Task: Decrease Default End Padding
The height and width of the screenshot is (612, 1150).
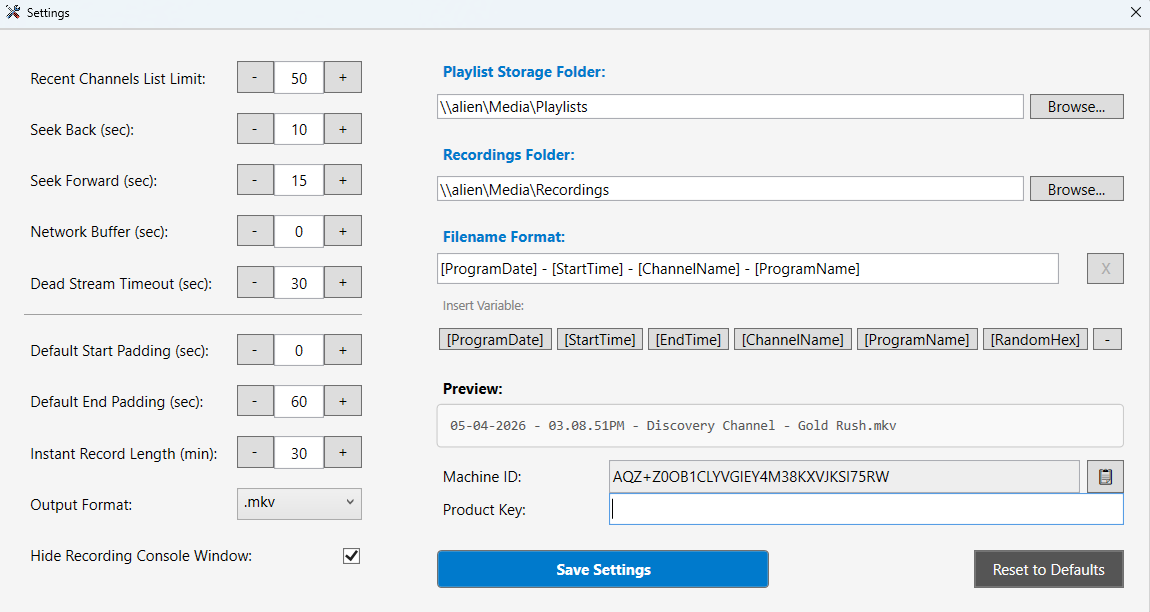Action: [255, 401]
